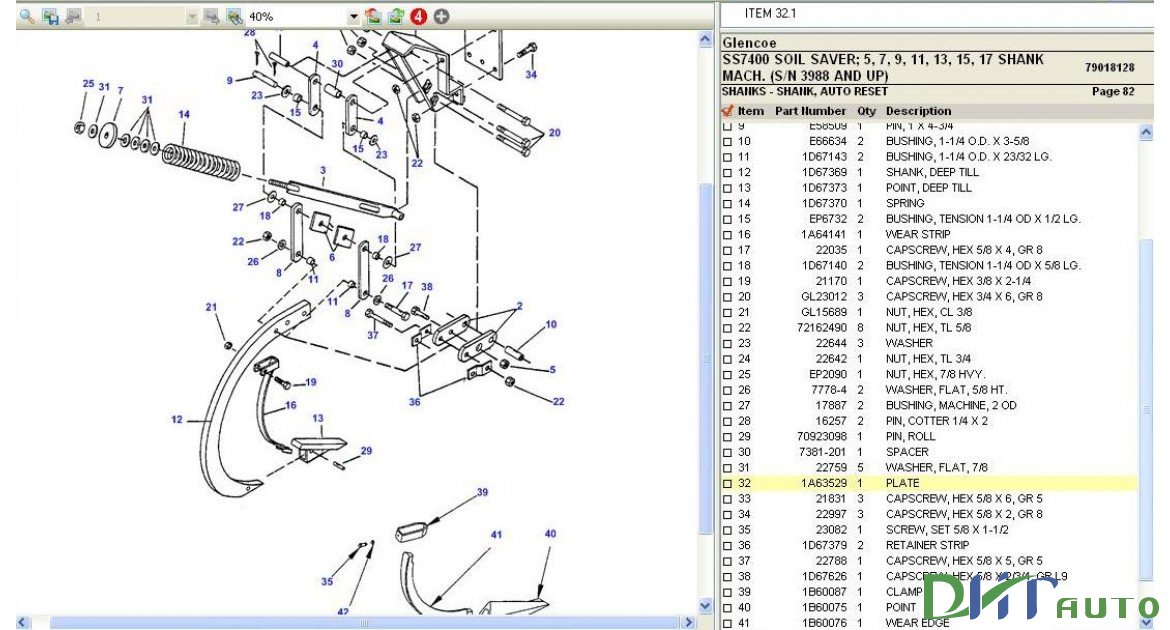Click the greyed previous page icon
Image resolution: width=1170 pixels, height=630 pixels.
pos(73,16)
